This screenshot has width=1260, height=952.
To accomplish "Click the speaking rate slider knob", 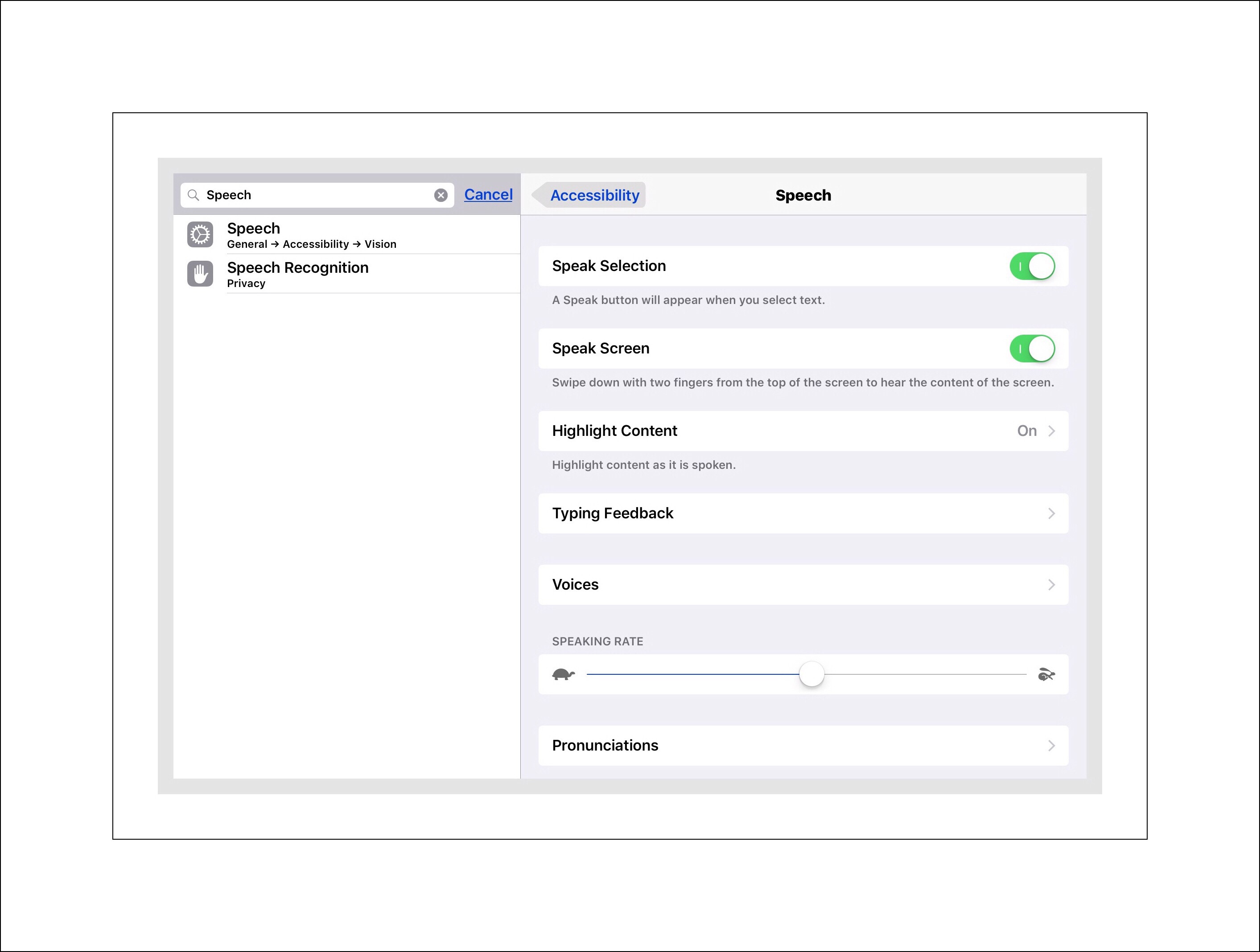I will (811, 674).
